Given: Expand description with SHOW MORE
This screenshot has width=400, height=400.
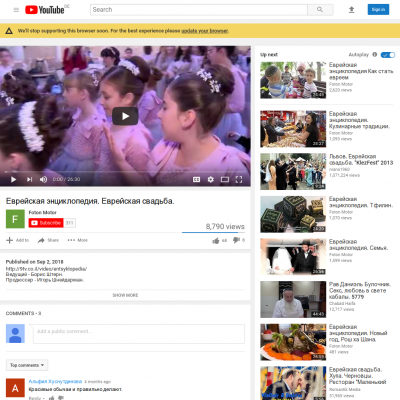Looking at the screenshot, I should point(125,295).
